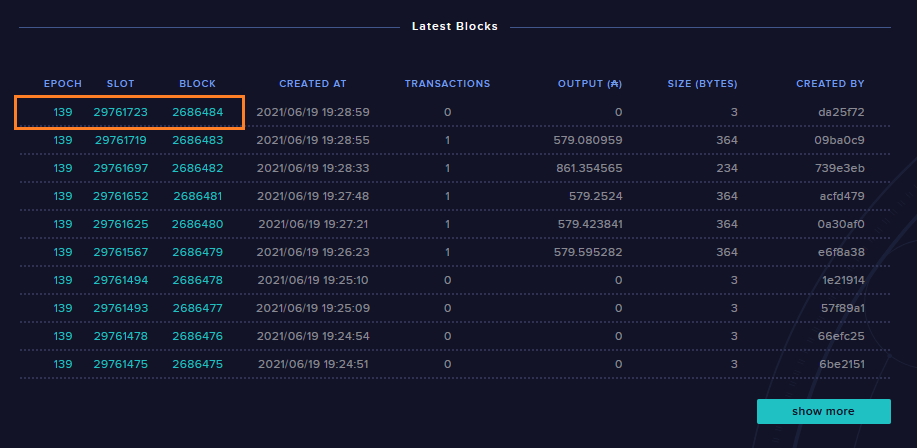Open block 2686481 link
Image resolution: width=917 pixels, height=448 pixels.
coord(197,196)
